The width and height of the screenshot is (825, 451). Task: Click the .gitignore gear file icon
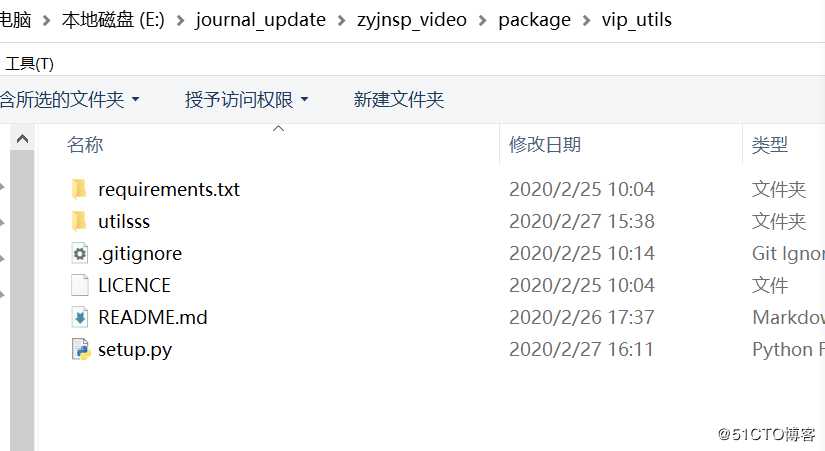(x=79, y=254)
